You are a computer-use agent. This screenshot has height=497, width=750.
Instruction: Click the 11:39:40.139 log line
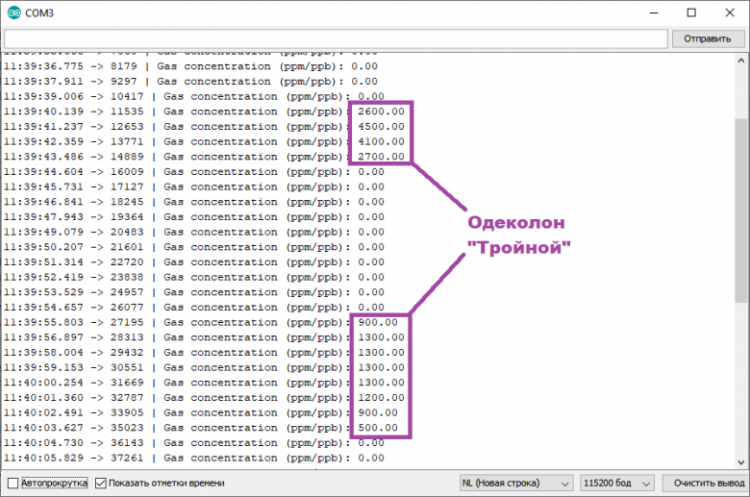click(x=180, y=112)
